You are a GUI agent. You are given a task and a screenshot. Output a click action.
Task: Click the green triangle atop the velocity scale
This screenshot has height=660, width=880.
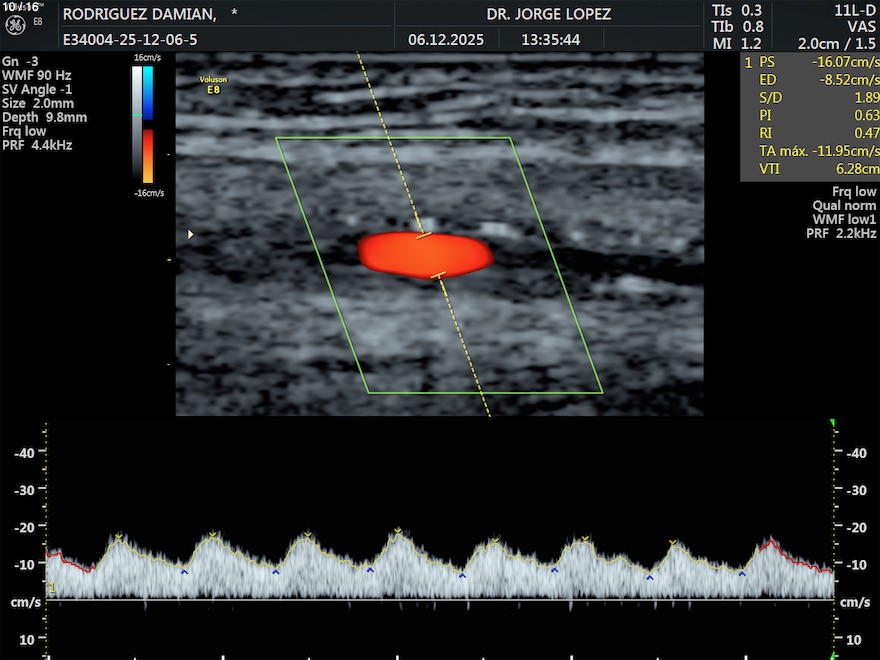[833, 424]
